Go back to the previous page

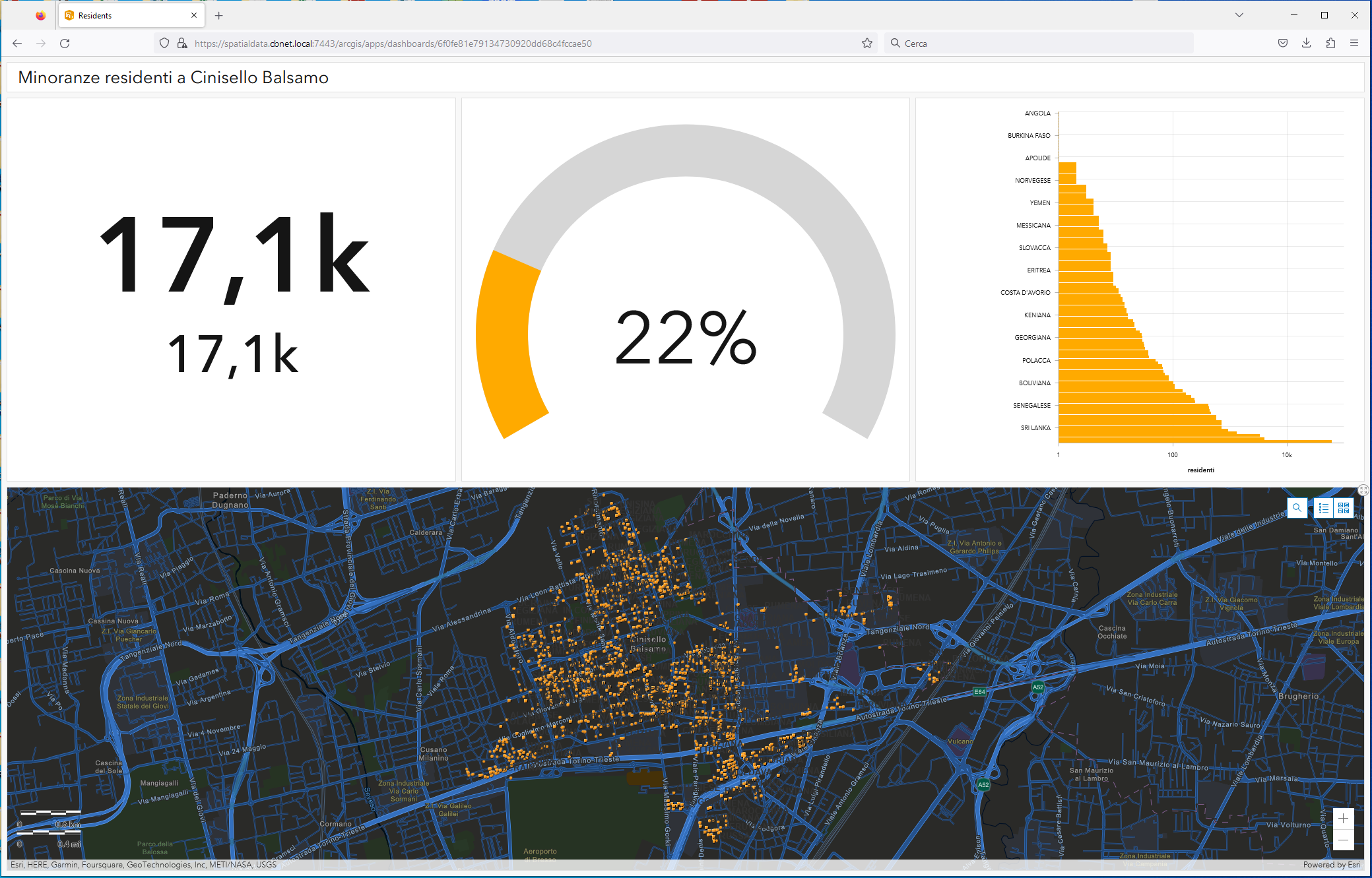pyautogui.click(x=17, y=44)
